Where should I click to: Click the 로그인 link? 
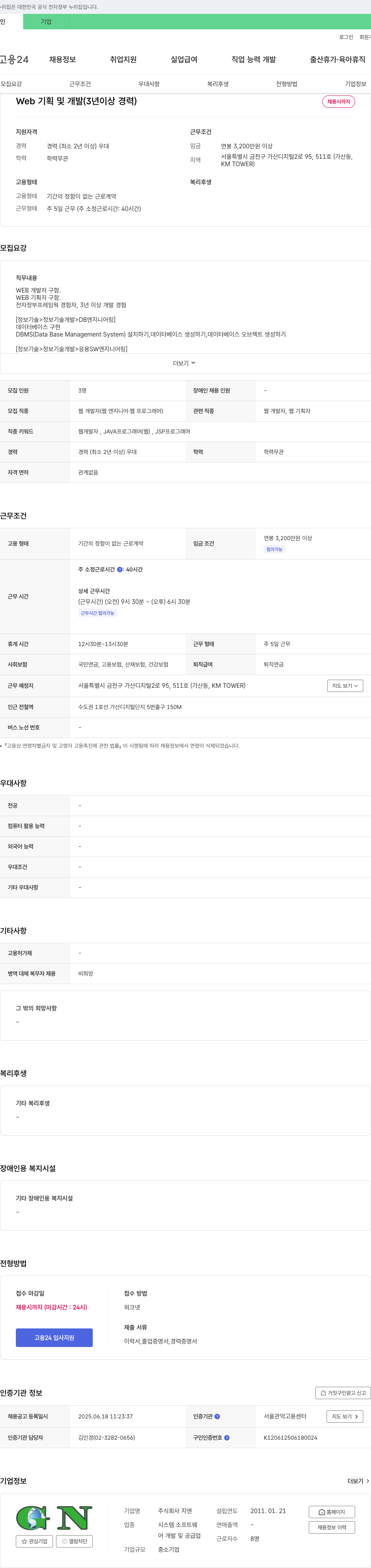(346, 37)
